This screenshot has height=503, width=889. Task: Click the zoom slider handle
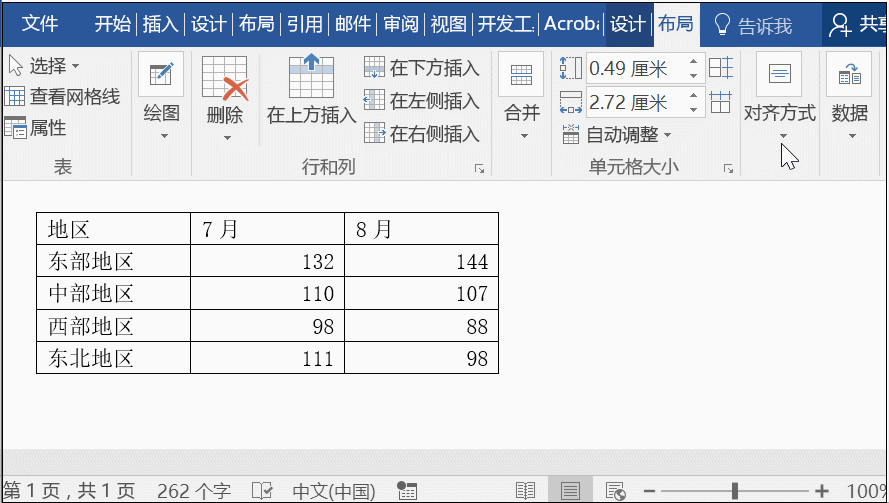[735, 491]
